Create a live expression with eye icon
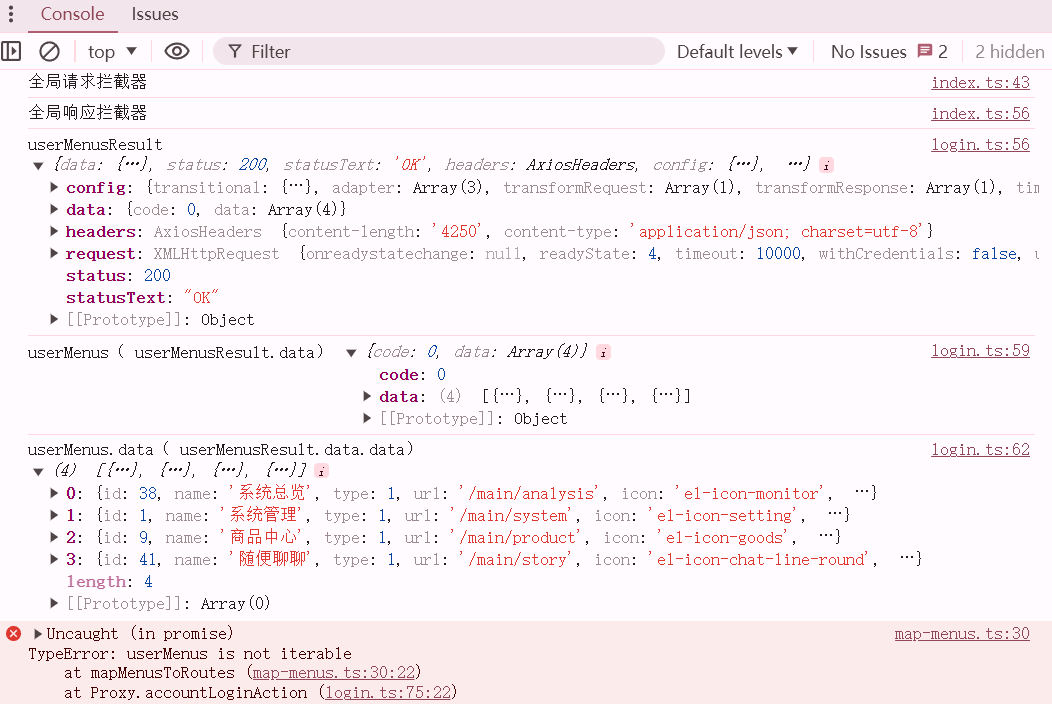This screenshot has height=704, width=1052. [176, 52]
